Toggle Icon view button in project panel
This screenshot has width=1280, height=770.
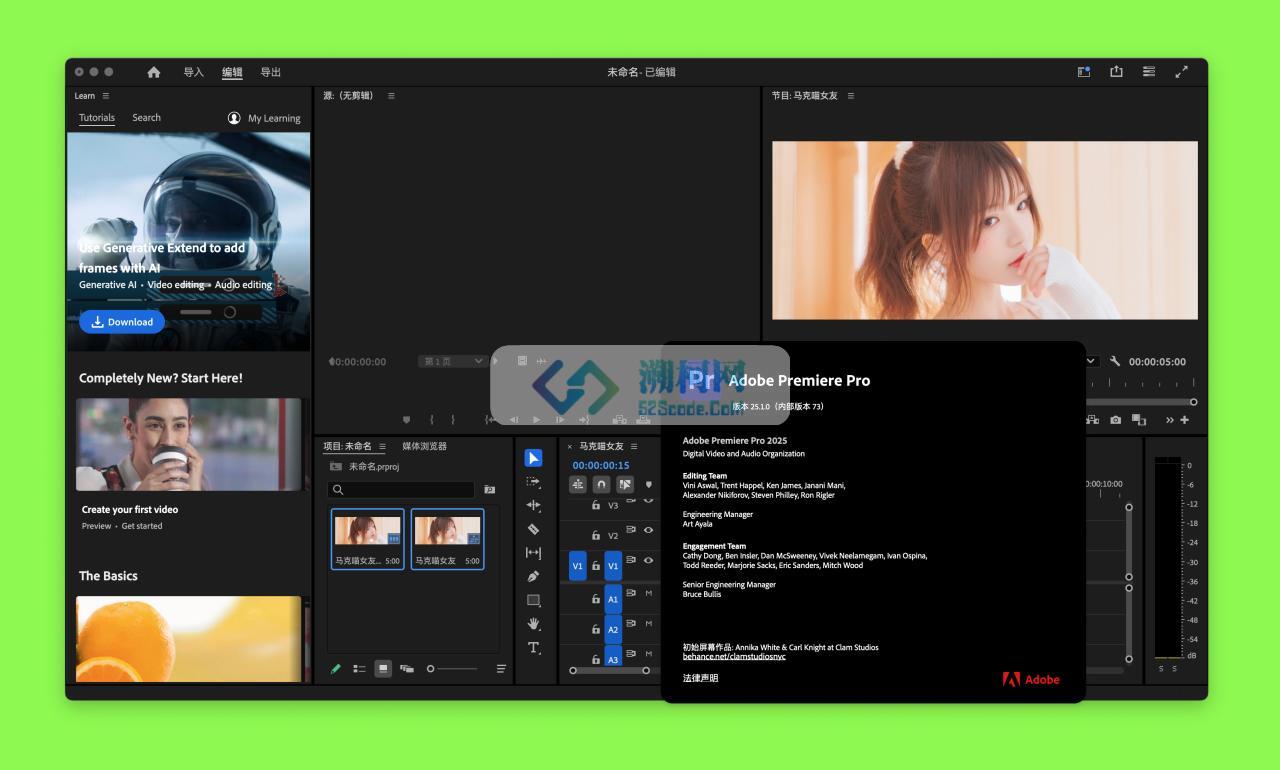[383, 669]
